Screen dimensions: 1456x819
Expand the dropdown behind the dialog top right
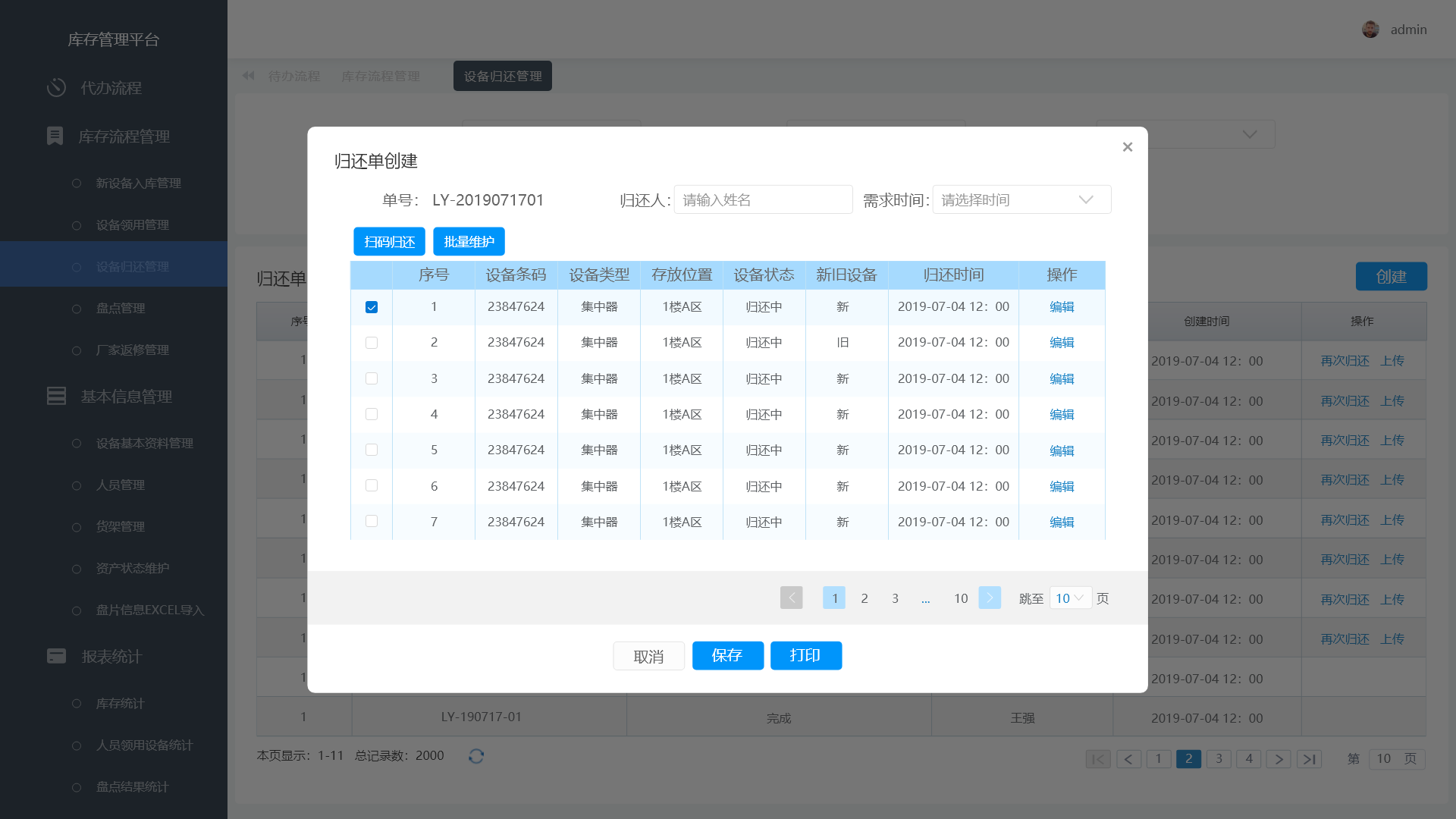click(1249, 134)
